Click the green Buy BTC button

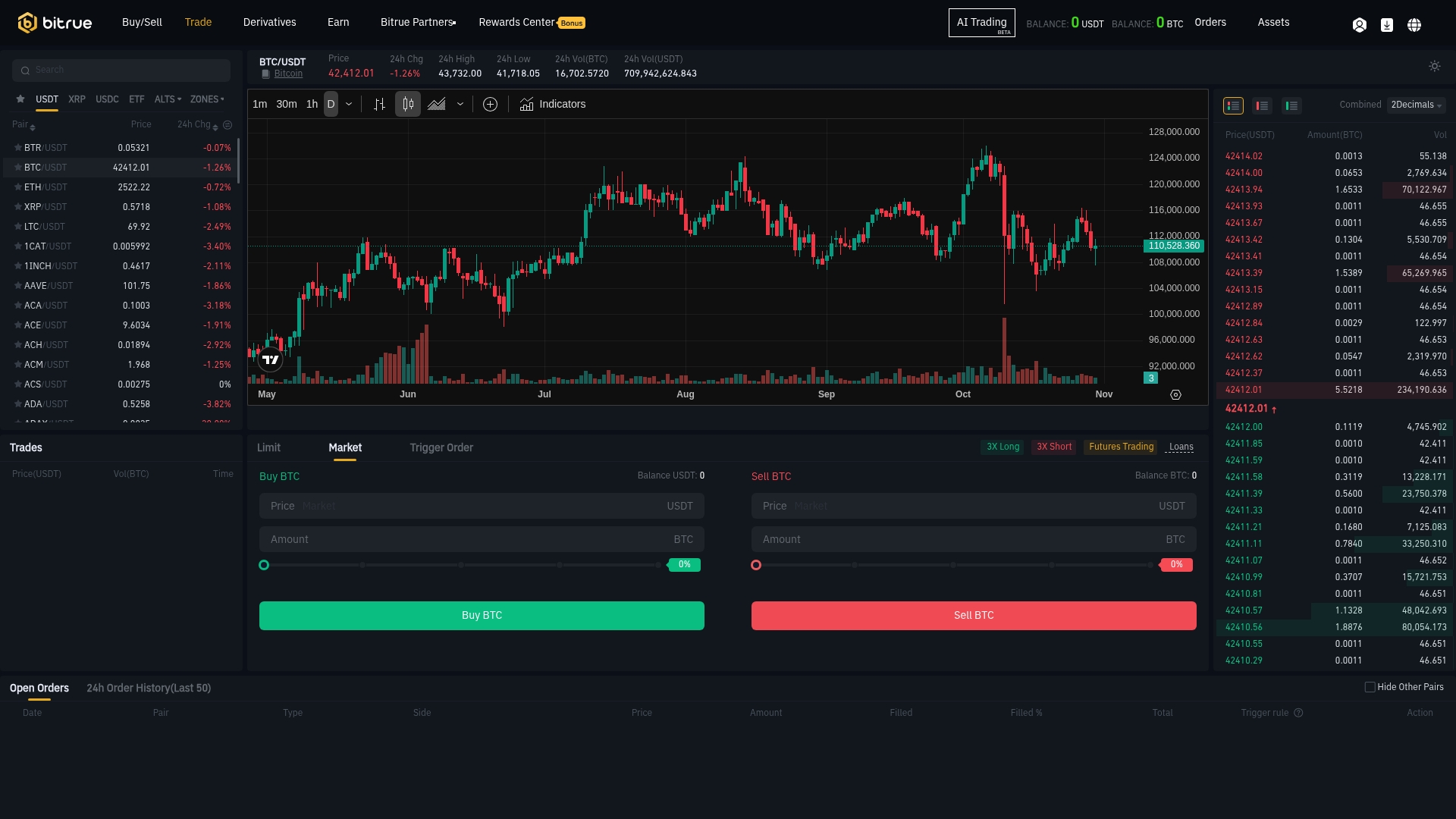click(x=482, y=616)
